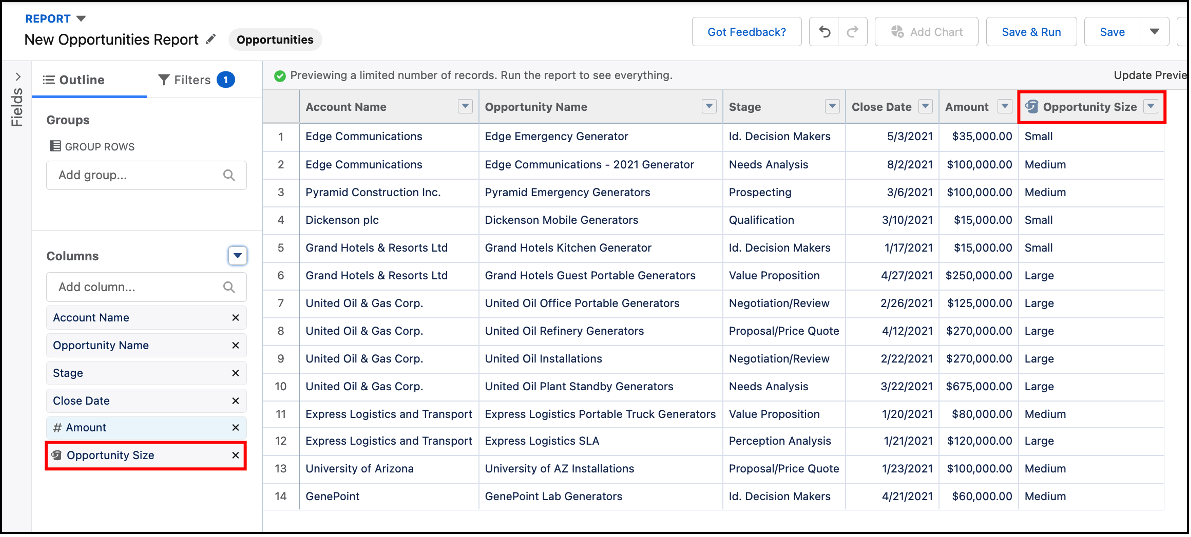Open the Account Name column header menu
Screen dimensions: 1191x537
pyautogui.click(x=464, y=107)
